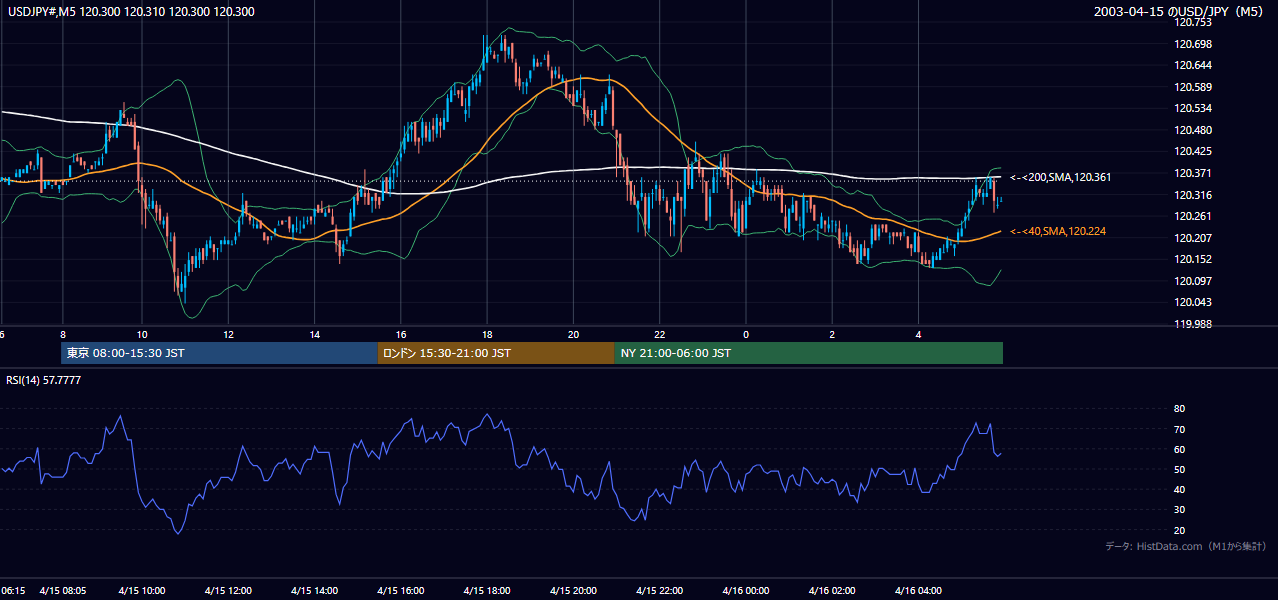Click price level 120.698 on the axis
This screenshot has height=600, width=1278.
1195,44
